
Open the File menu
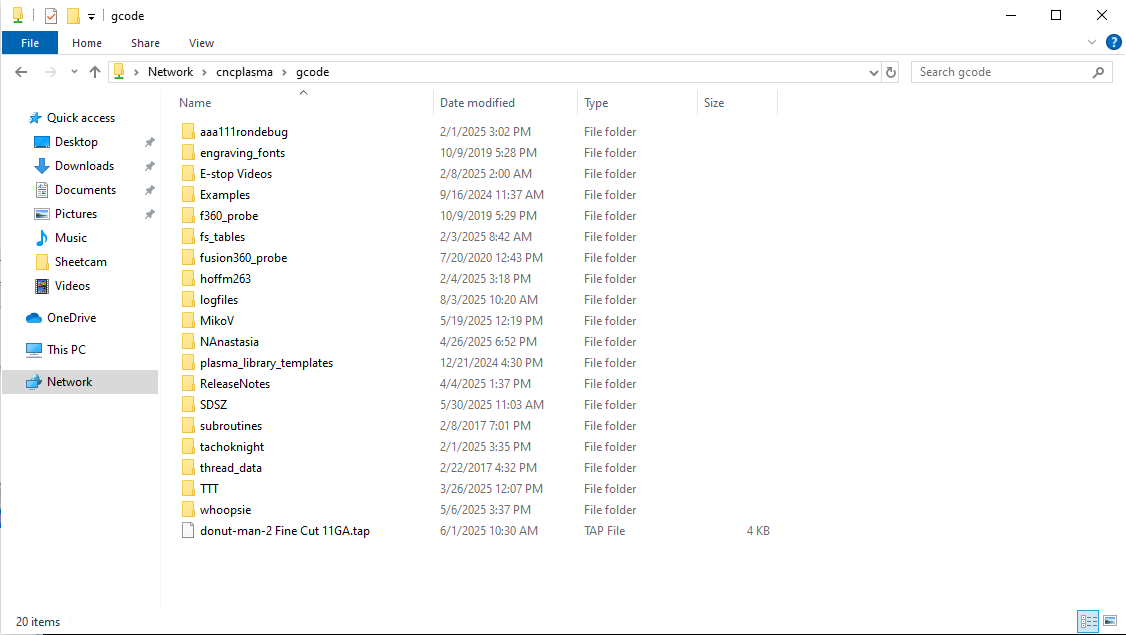30,43
